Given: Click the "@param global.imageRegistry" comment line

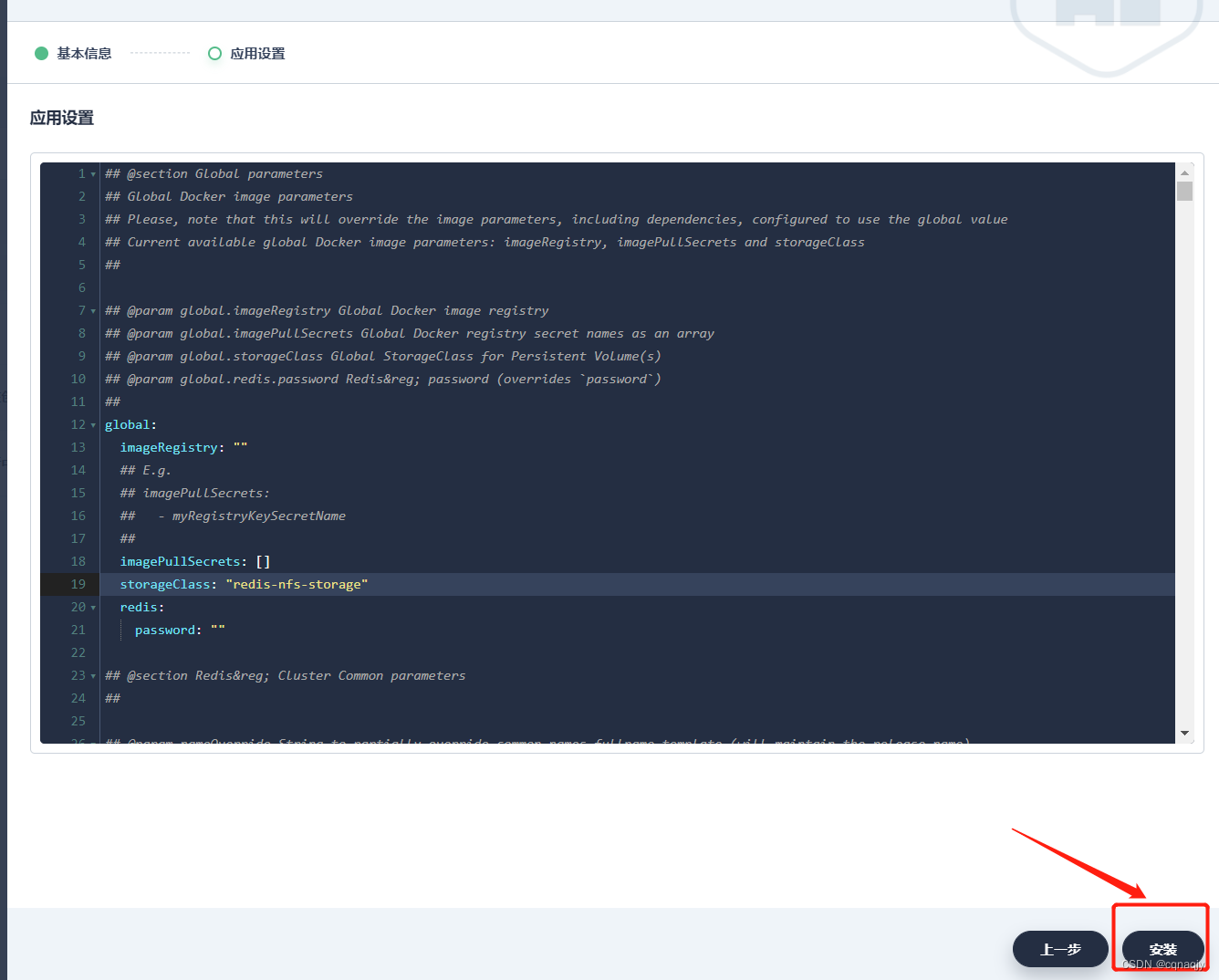Looking at the screenshot, I should coord(327,310).
